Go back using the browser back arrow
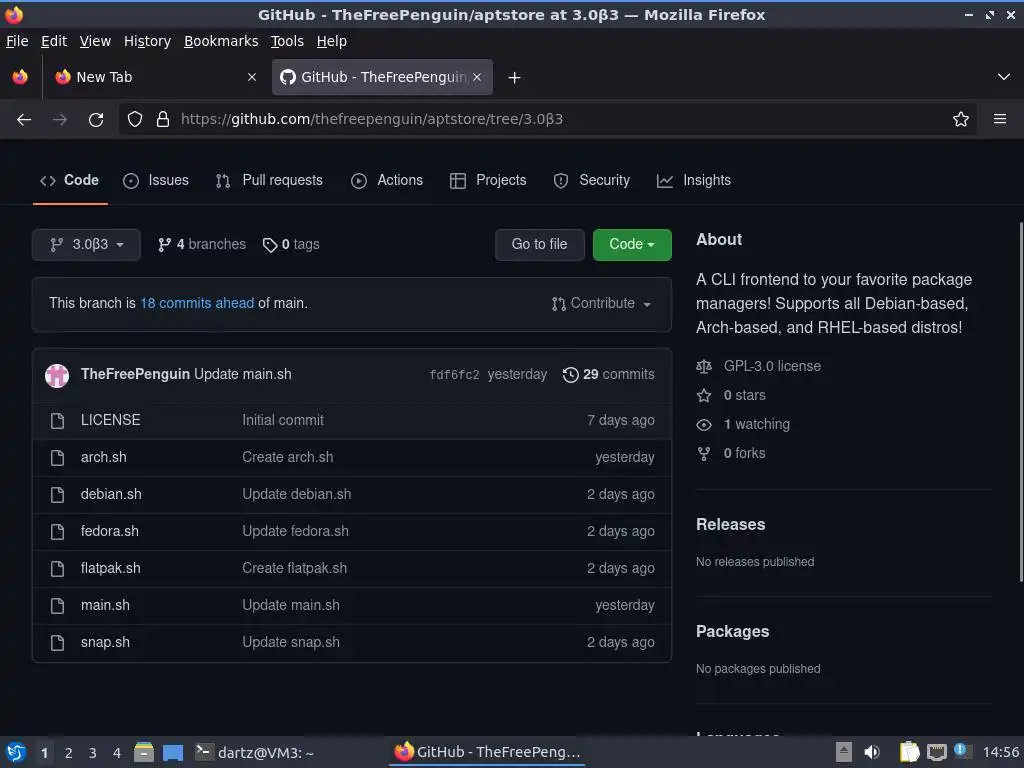 coord(24,120)
